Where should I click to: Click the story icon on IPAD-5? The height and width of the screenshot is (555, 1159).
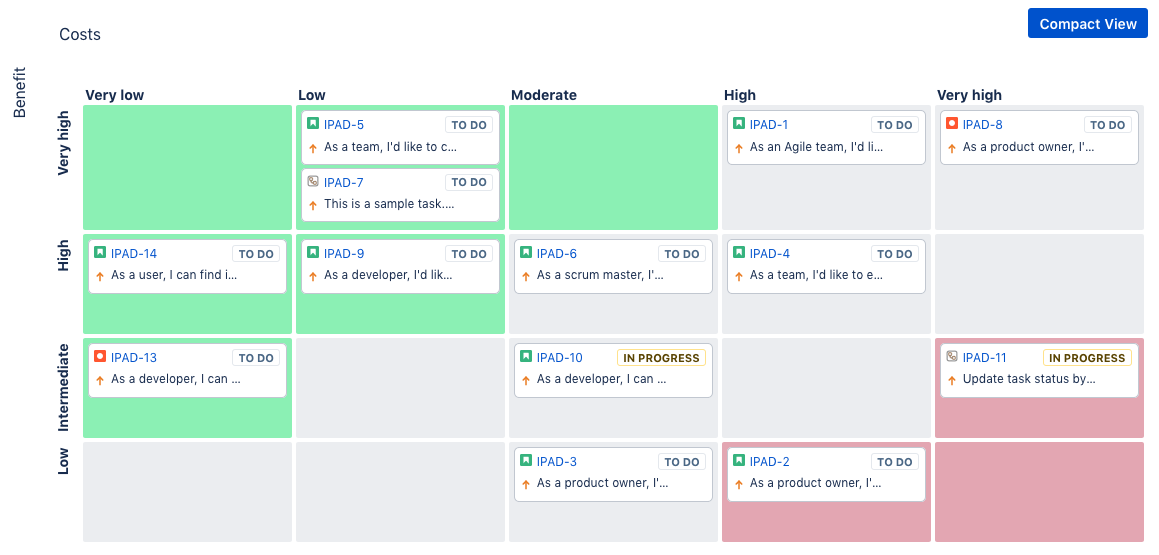[313, 125]
